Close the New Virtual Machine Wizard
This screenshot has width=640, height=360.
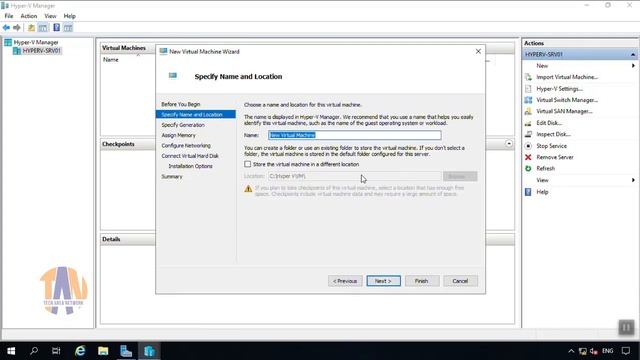[478, 51]
